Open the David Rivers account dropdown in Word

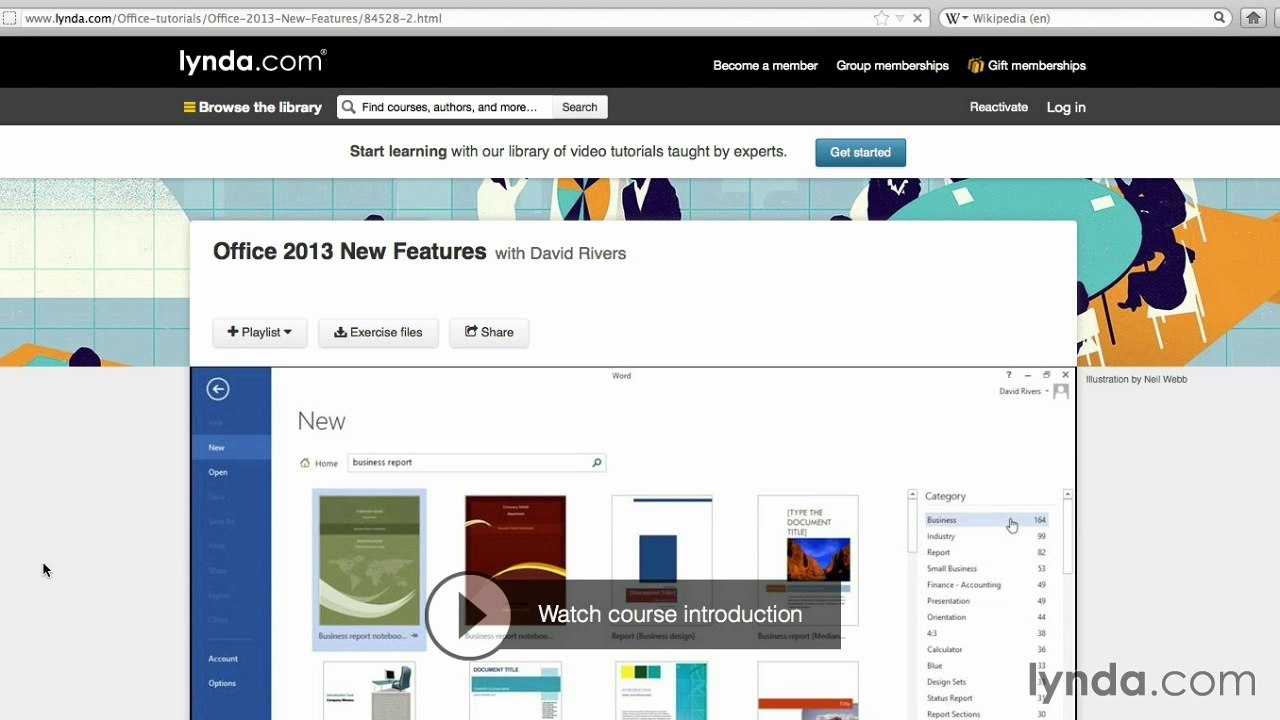click(1024, 391)
